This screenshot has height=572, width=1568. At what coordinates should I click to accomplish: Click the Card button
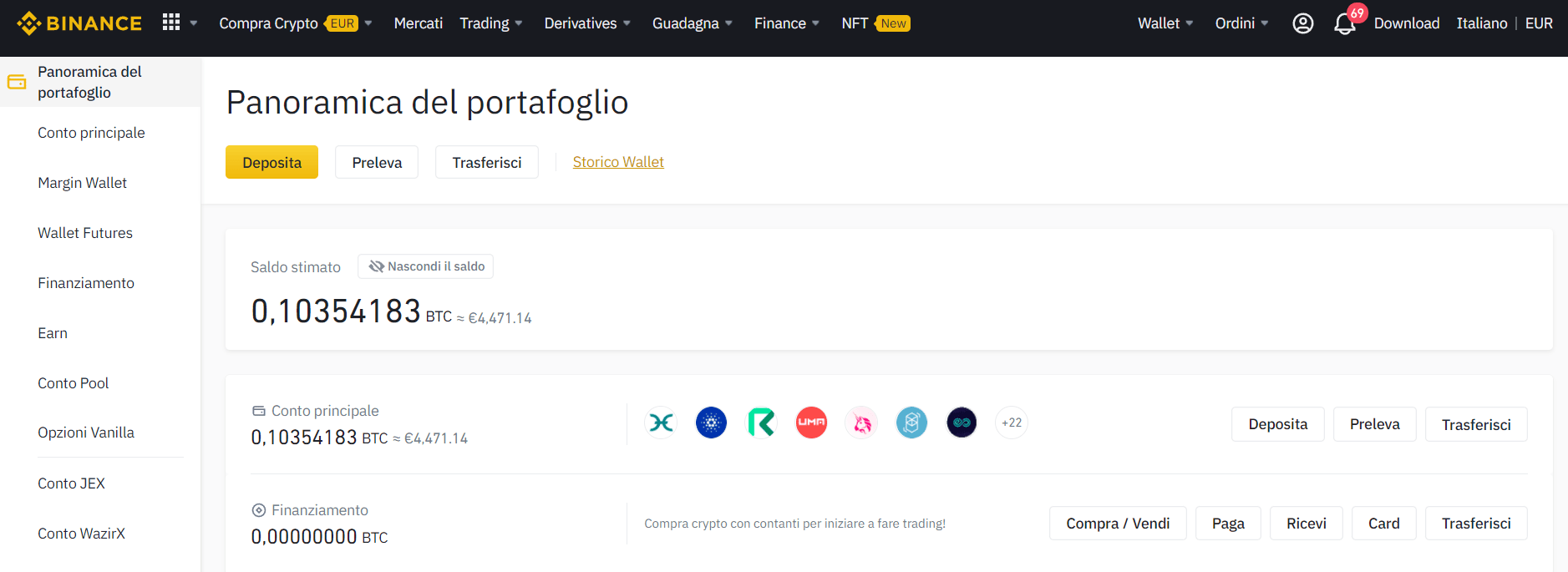[x=1384, y=524]
